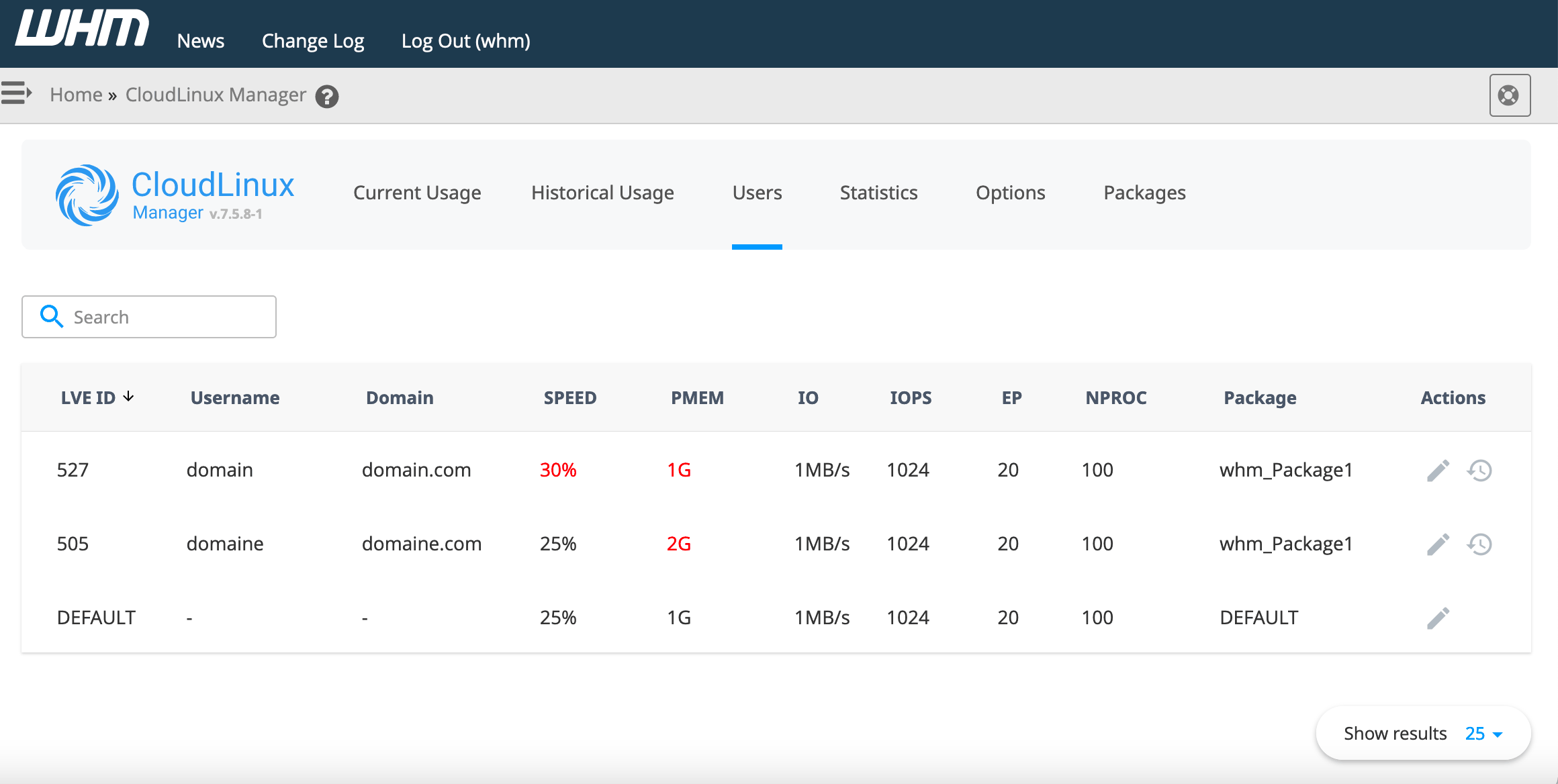Viewport: 1558px width, 784px height.
Task: Open the Statistics tab
Action: (x=878, y=193)
